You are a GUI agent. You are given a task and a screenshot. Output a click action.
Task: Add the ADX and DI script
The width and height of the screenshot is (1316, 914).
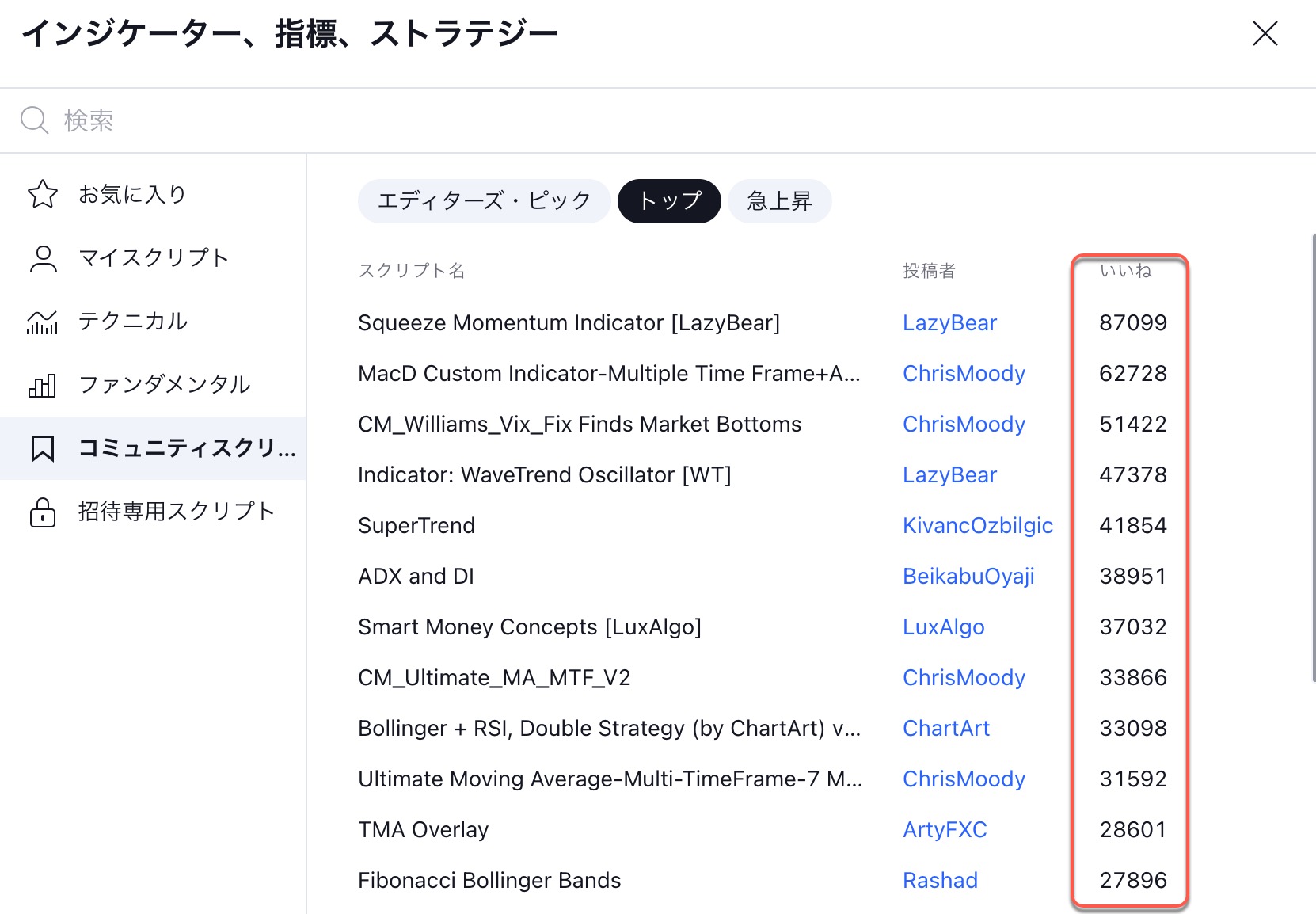(x=416, y=577)
